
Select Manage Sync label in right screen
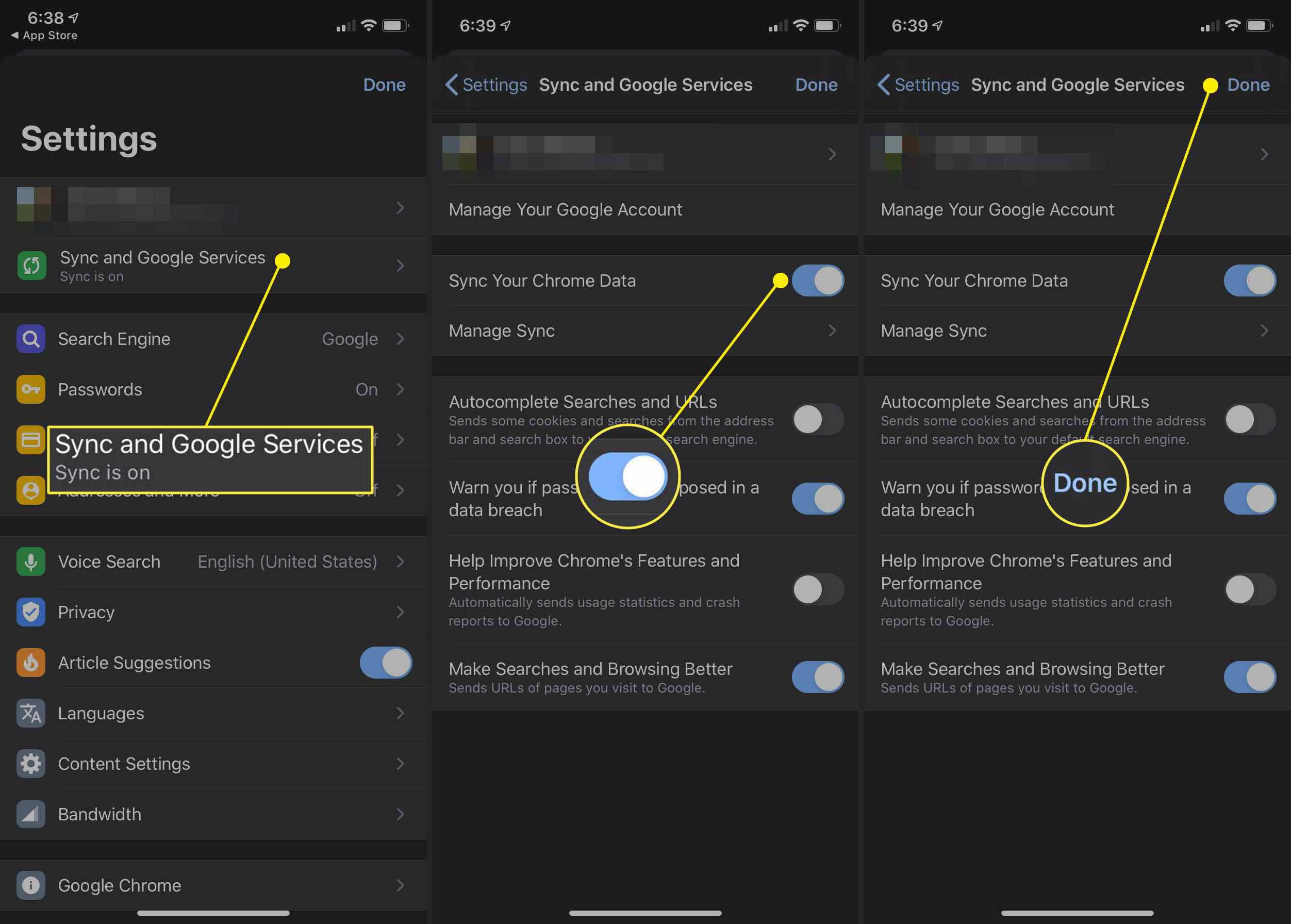(x=933, y=331)
